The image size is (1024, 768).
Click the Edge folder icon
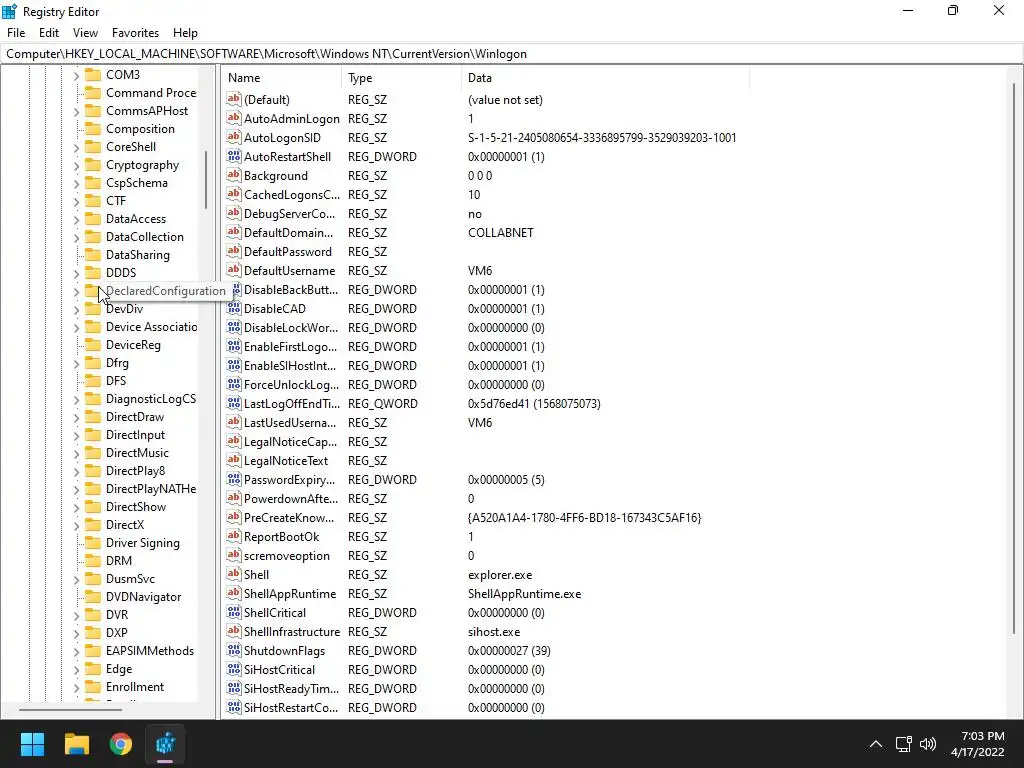click(x=93, y=668)
